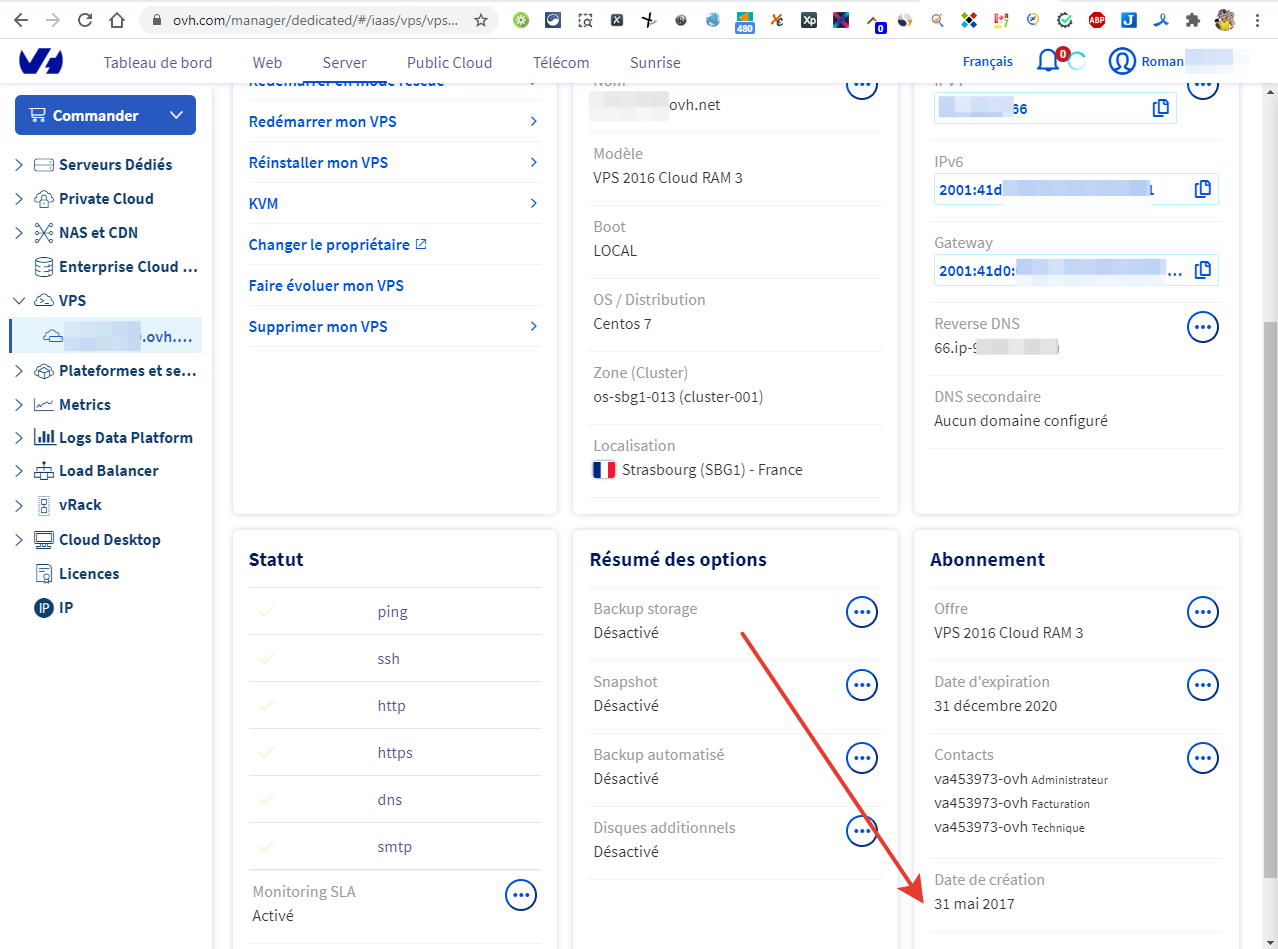The height and width of the screenshot is (949, 1278).
Task: Open options menu for Backup storage
Action: tap(861, 612)
